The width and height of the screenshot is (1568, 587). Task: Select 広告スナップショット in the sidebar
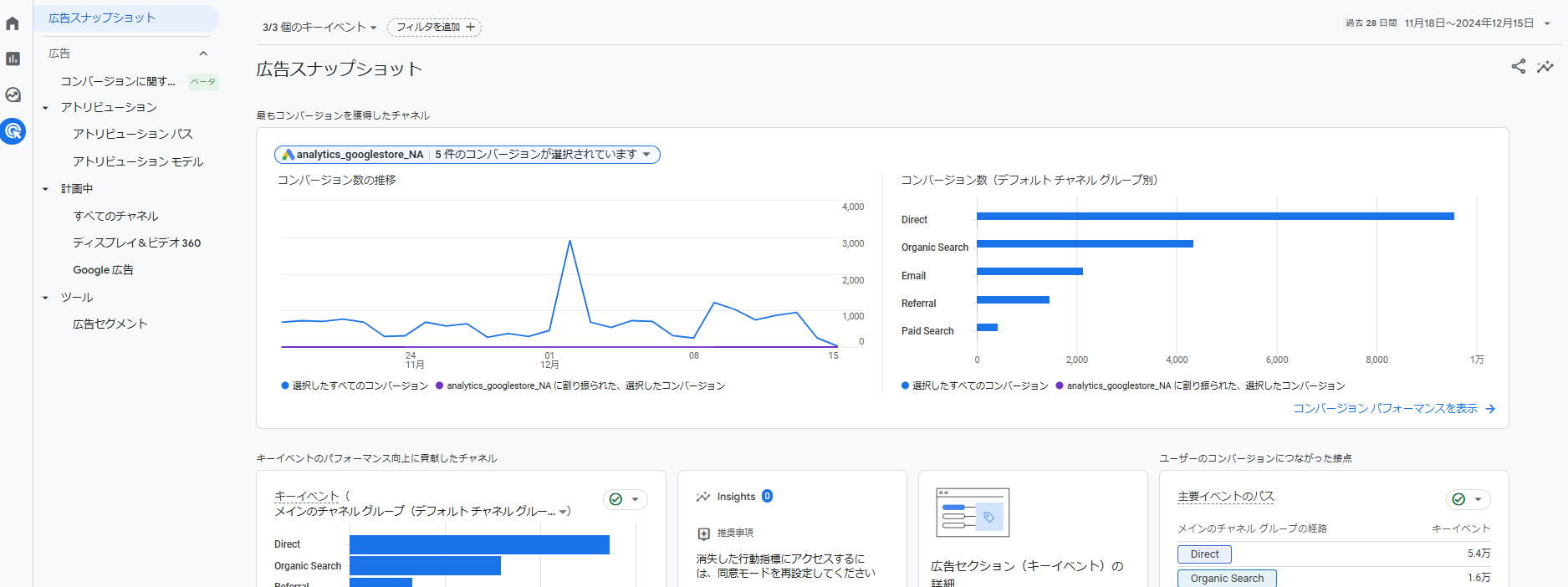pos(126,18)
